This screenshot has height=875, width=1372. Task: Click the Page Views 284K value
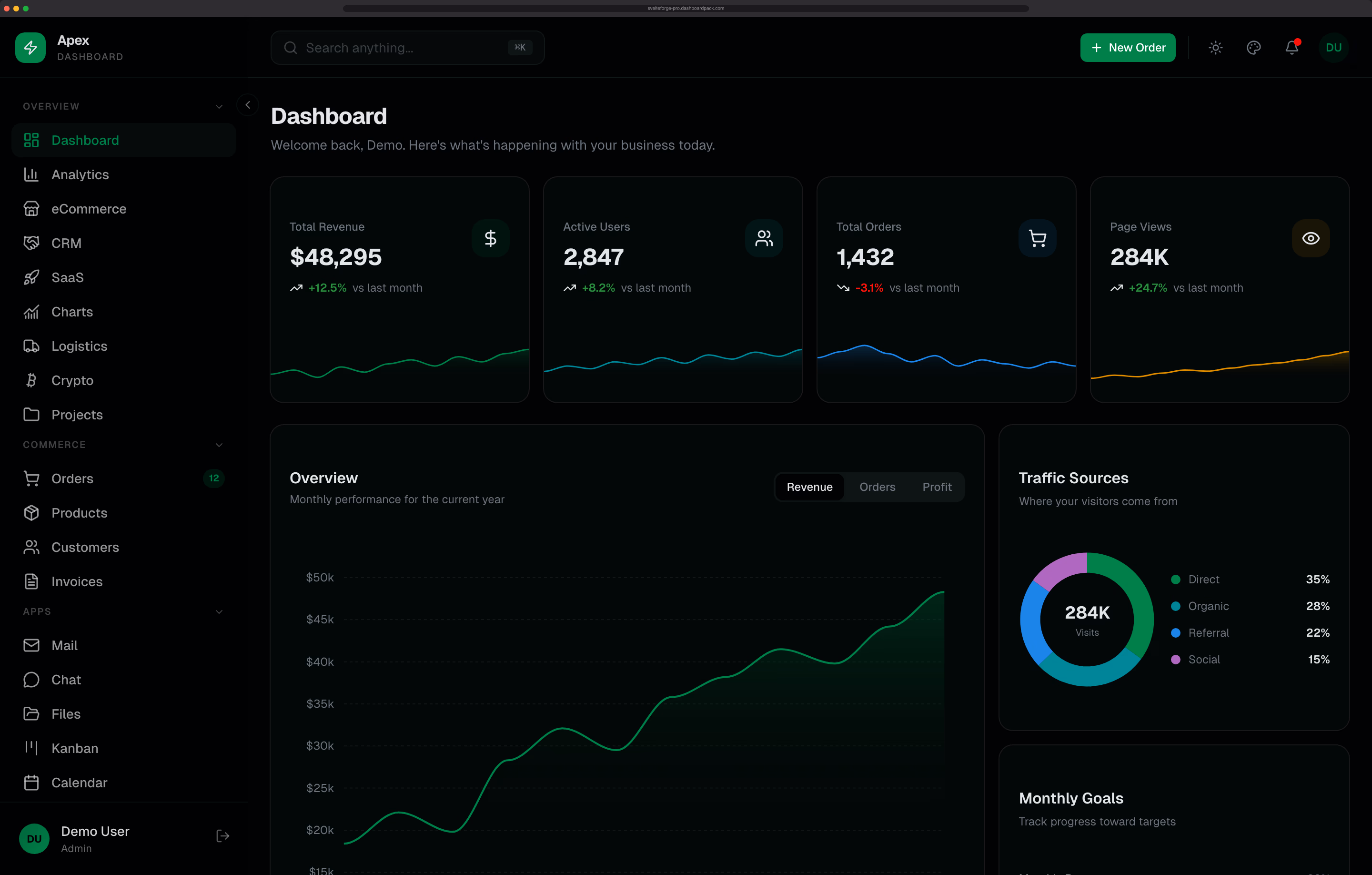pyautogui.click(x=1139, y=256)
